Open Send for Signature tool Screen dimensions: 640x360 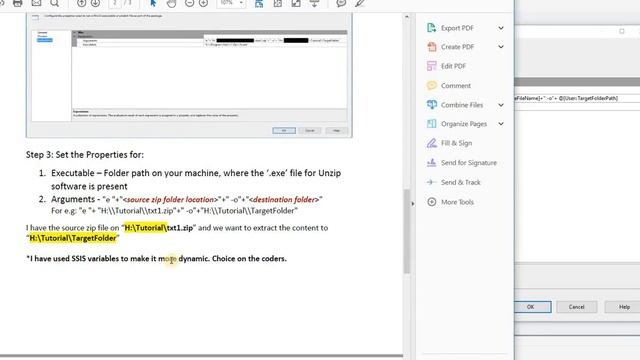(x=469, y=163)
